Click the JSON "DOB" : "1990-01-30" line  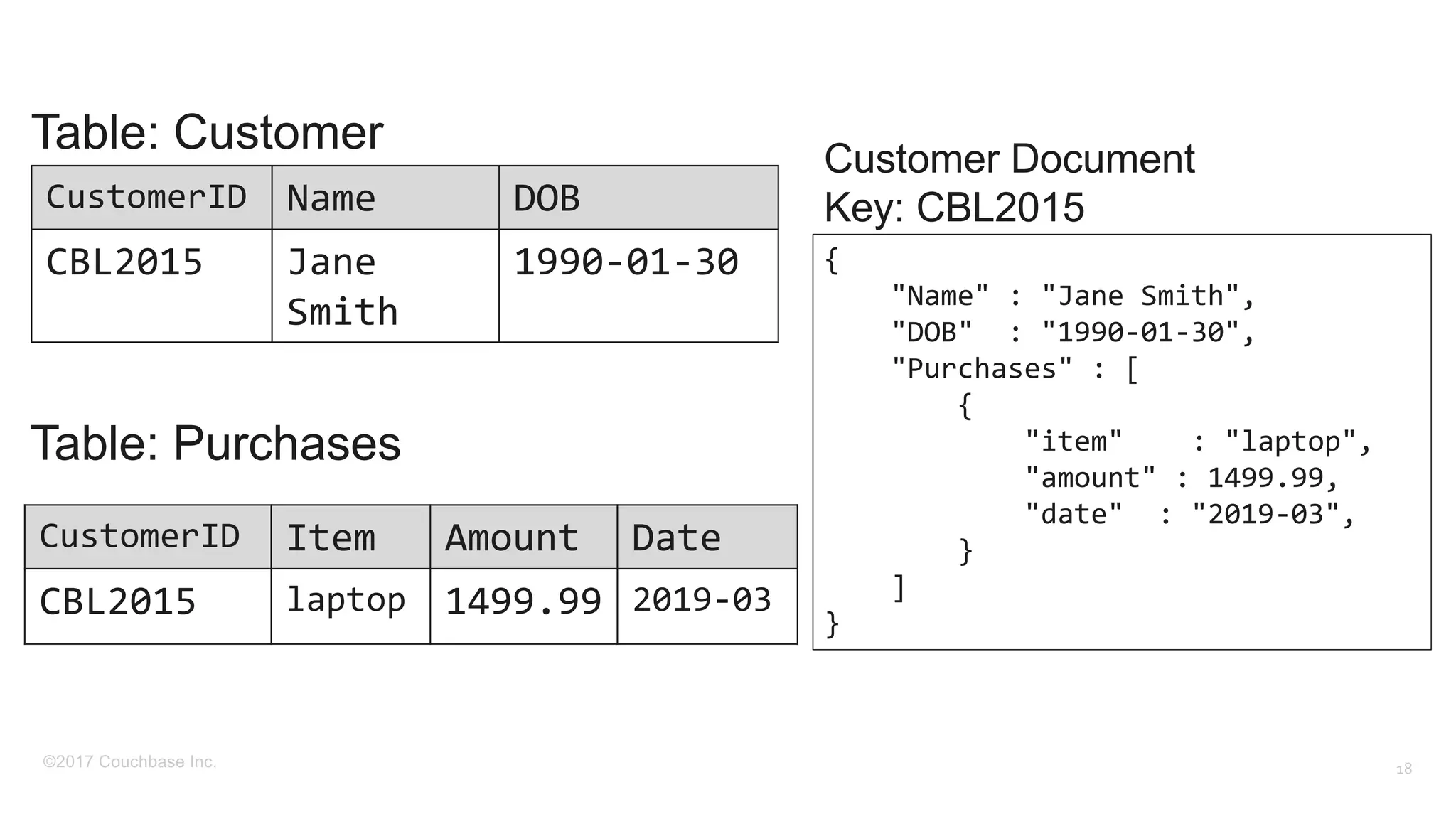click(x=1074, y=333)
